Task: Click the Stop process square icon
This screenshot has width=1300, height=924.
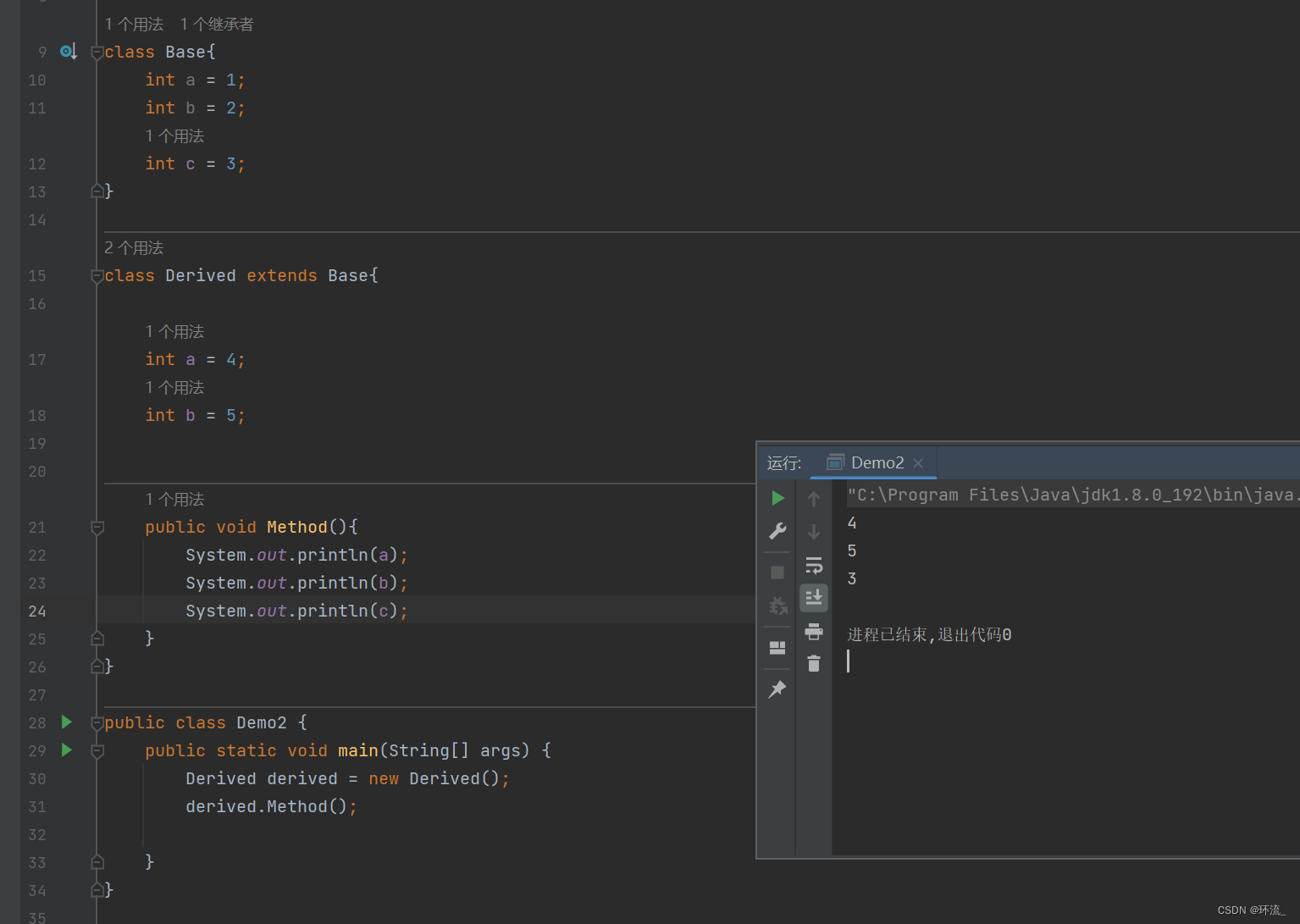Action: point(777,573)
